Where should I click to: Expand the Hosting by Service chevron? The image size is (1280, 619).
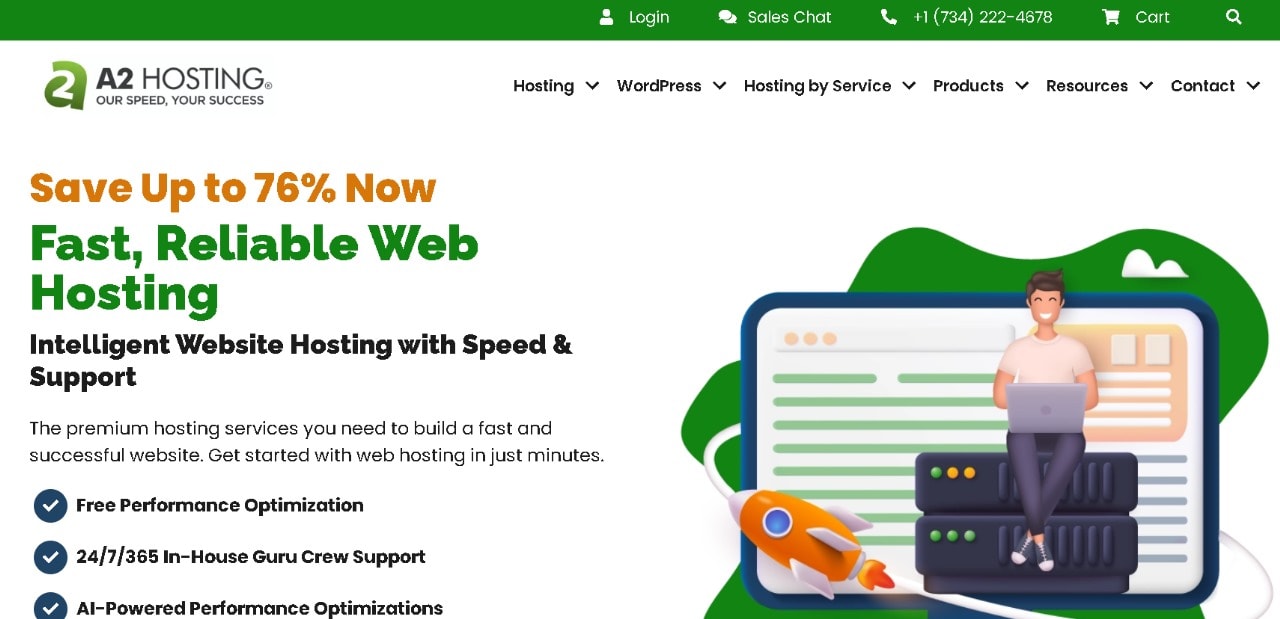pos(909,86)
